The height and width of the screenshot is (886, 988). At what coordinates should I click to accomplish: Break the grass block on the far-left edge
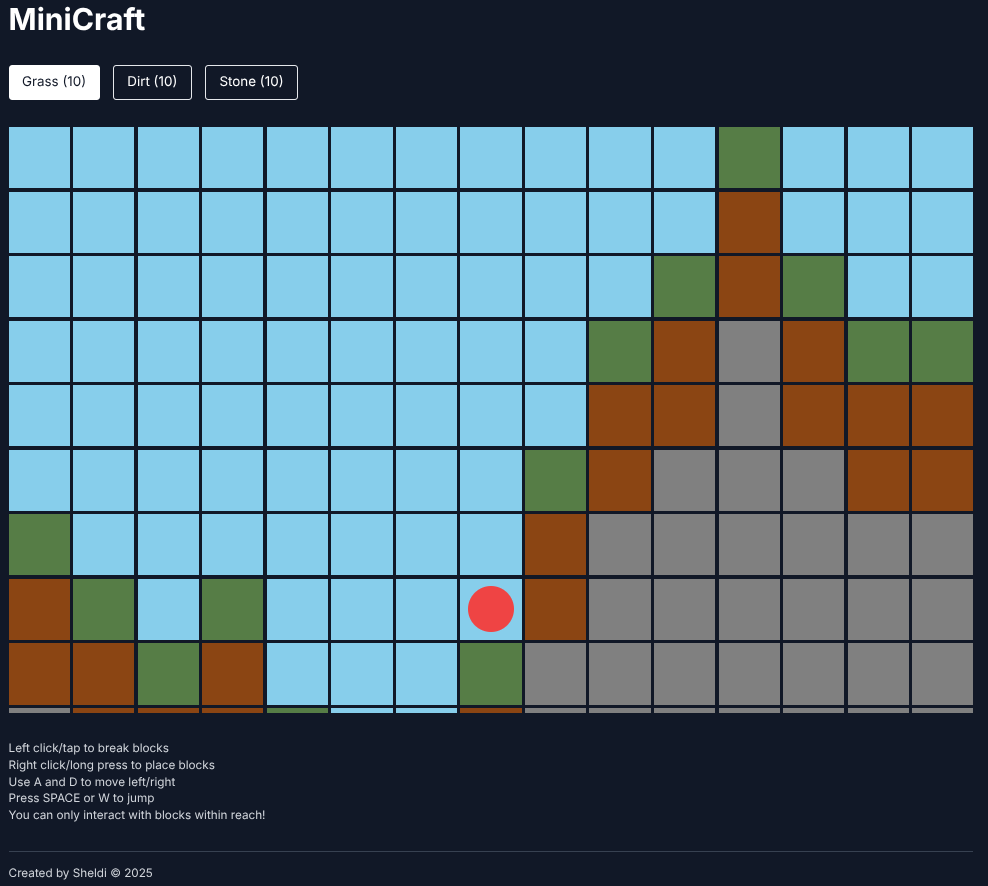(x=39, y=544)
